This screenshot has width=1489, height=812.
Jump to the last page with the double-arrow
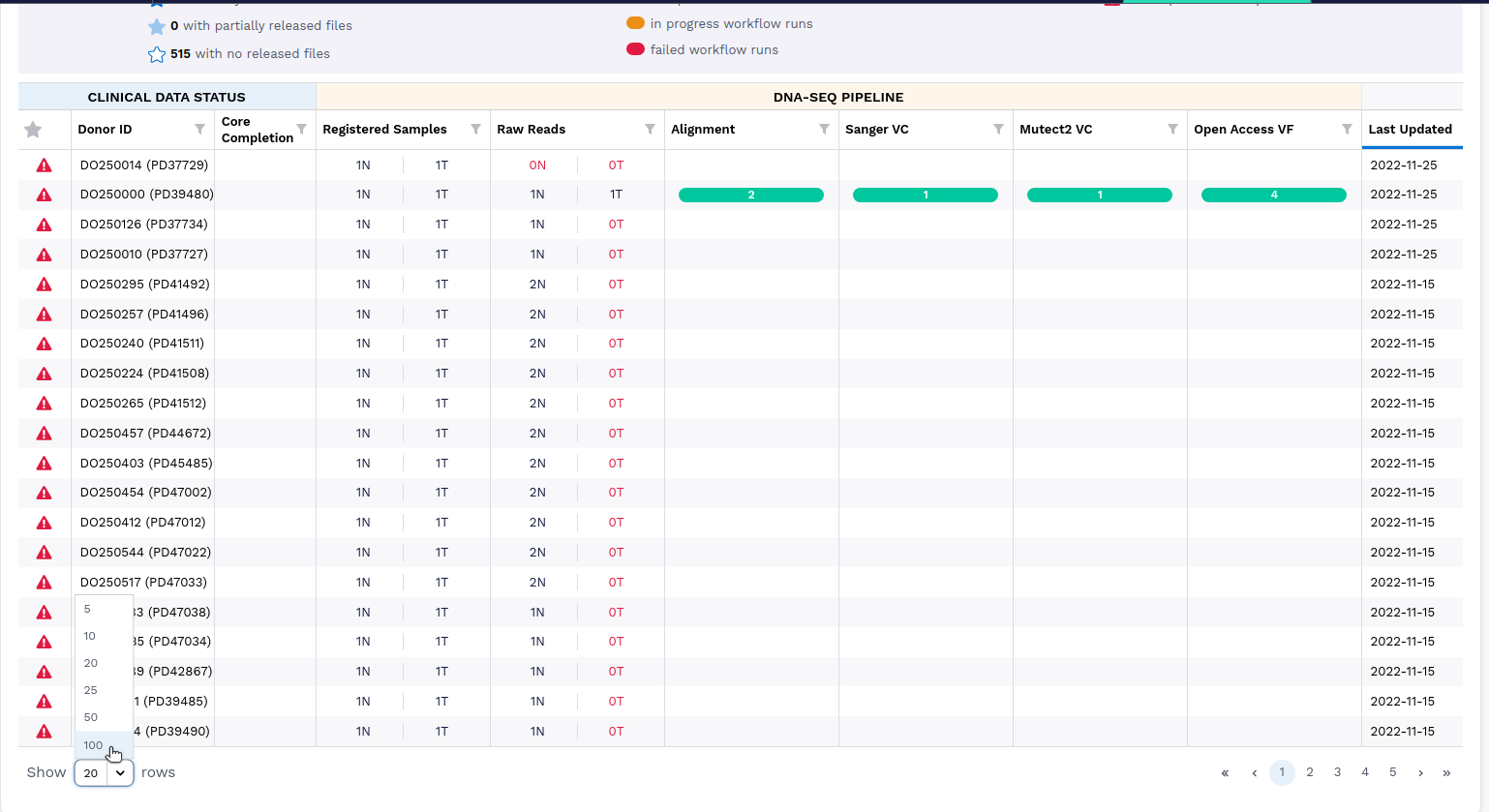click(x=1447, y=772)
